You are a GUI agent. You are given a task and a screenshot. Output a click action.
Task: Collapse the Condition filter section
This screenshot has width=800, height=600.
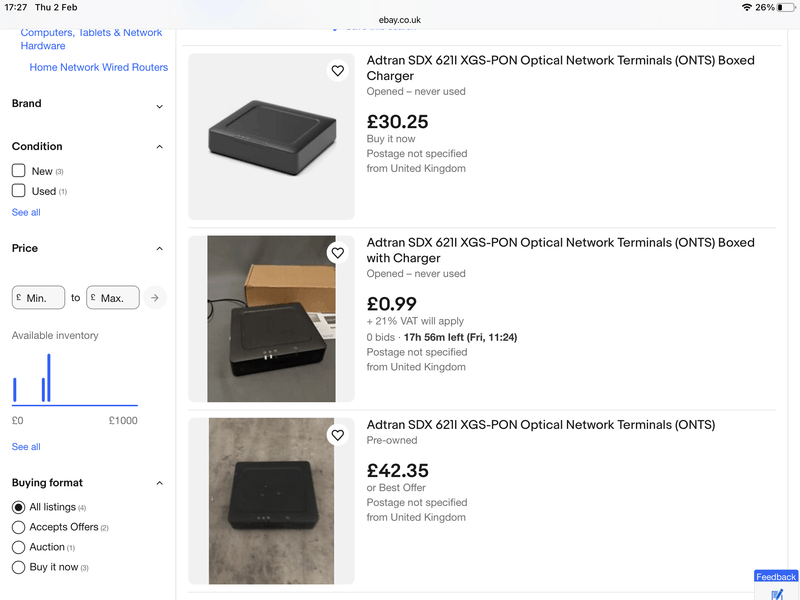pyautogui.click(x=160, y=147)
